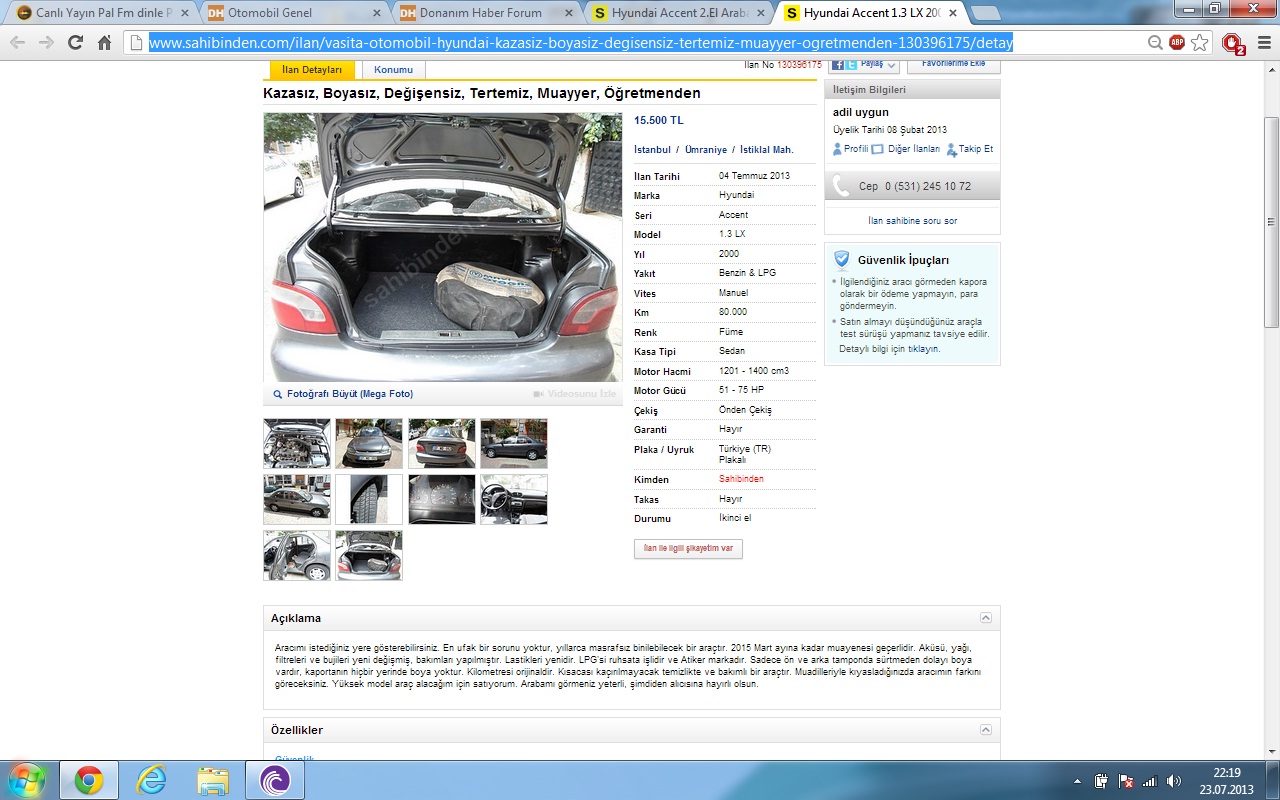Click İlan ile ilgili şikayetim var button
The width and height of the screenshot is (1280, 800).
tap(688, 549)
